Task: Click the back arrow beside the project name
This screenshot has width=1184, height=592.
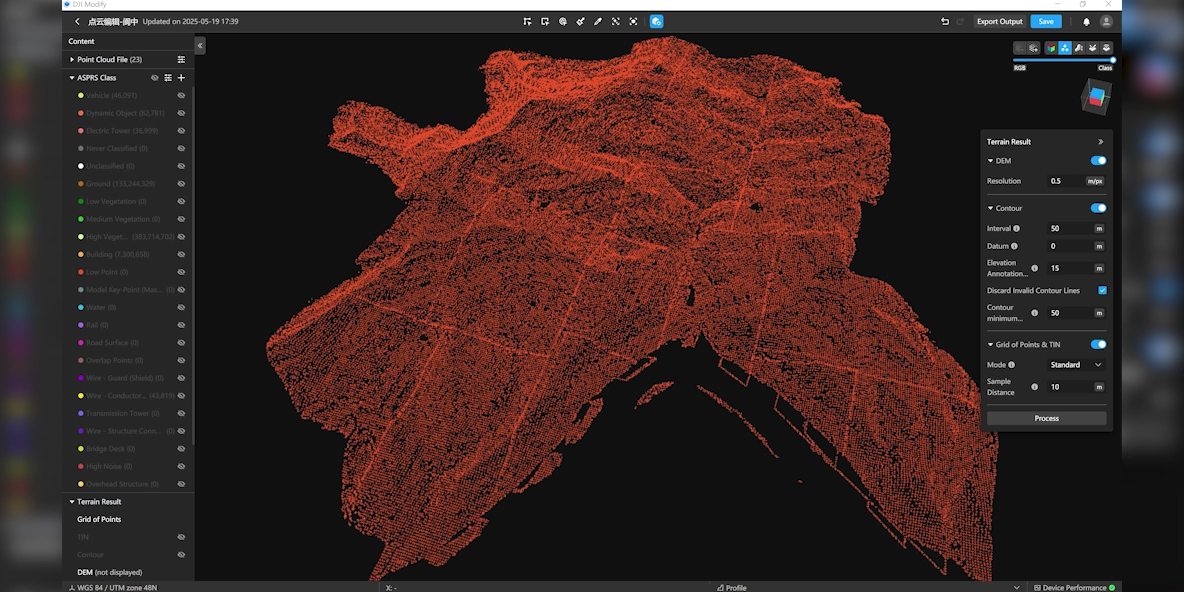Action: [78, 21]
